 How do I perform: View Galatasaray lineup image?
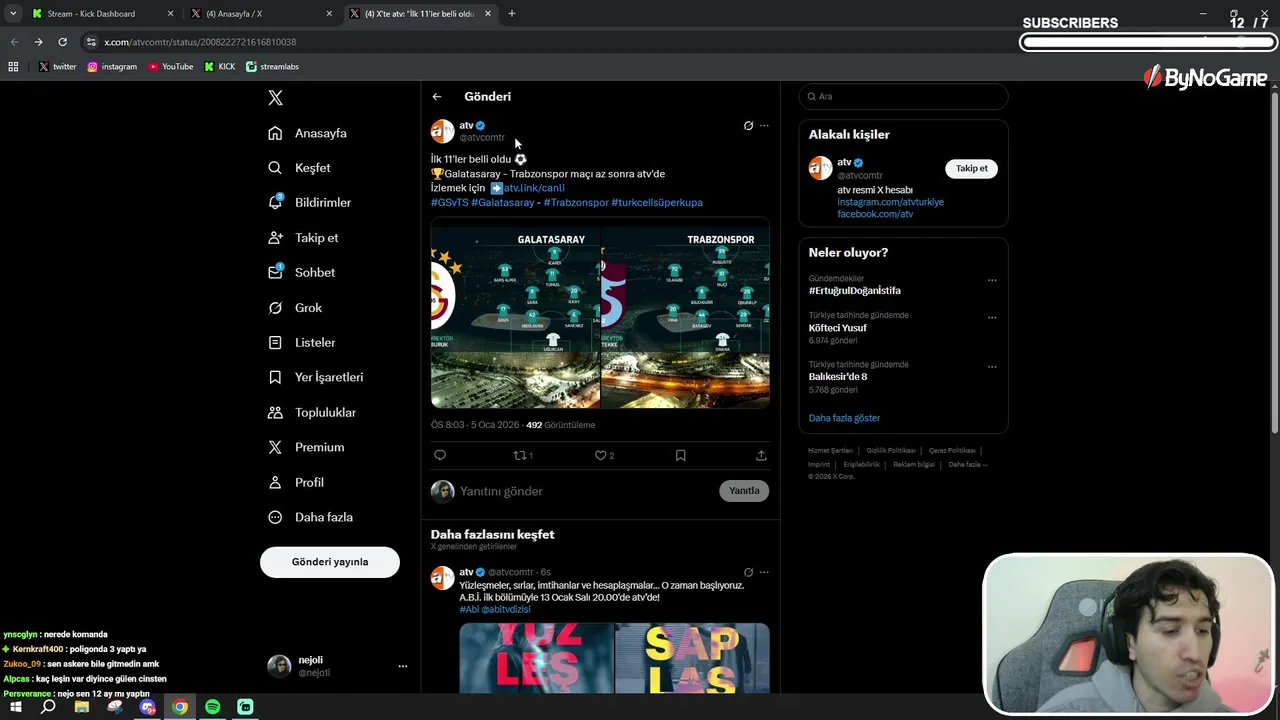(515, 313)
